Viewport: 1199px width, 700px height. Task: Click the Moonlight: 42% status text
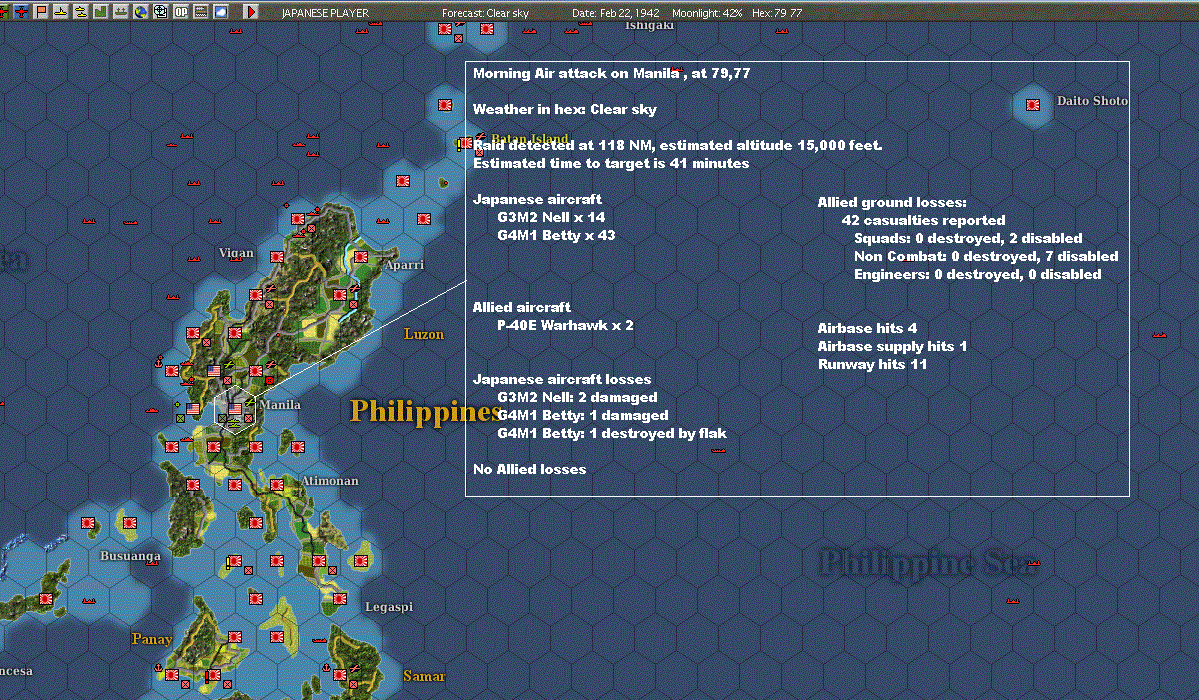(707, 13)
